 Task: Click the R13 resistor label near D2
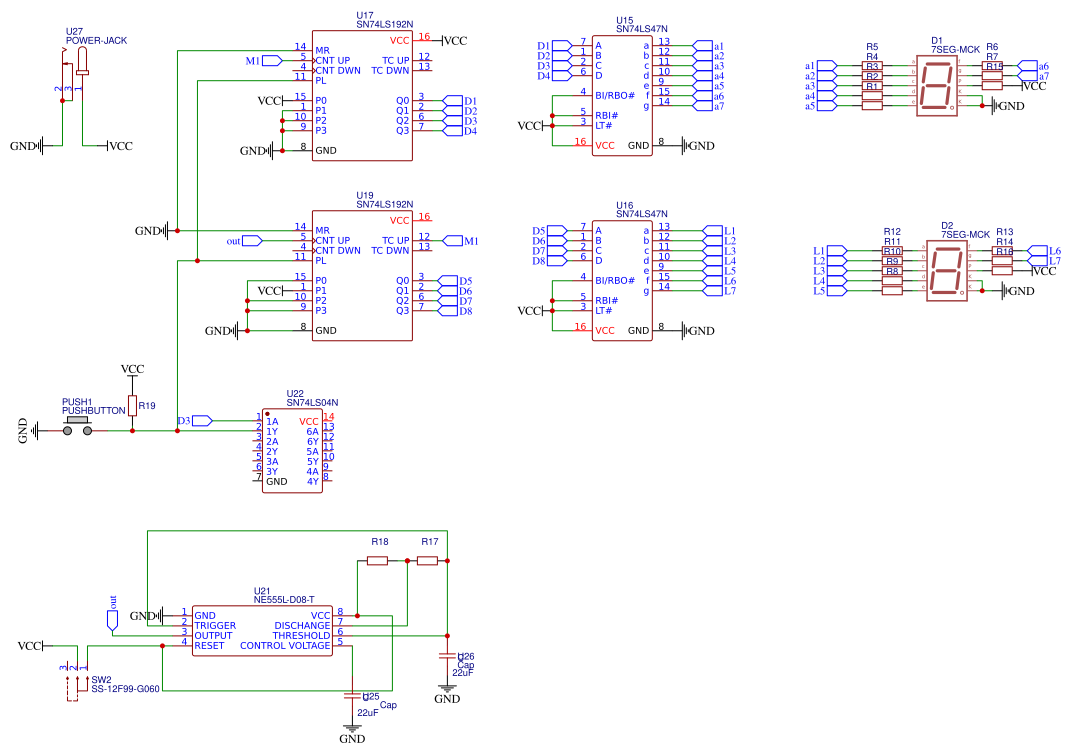[1005, 232]
